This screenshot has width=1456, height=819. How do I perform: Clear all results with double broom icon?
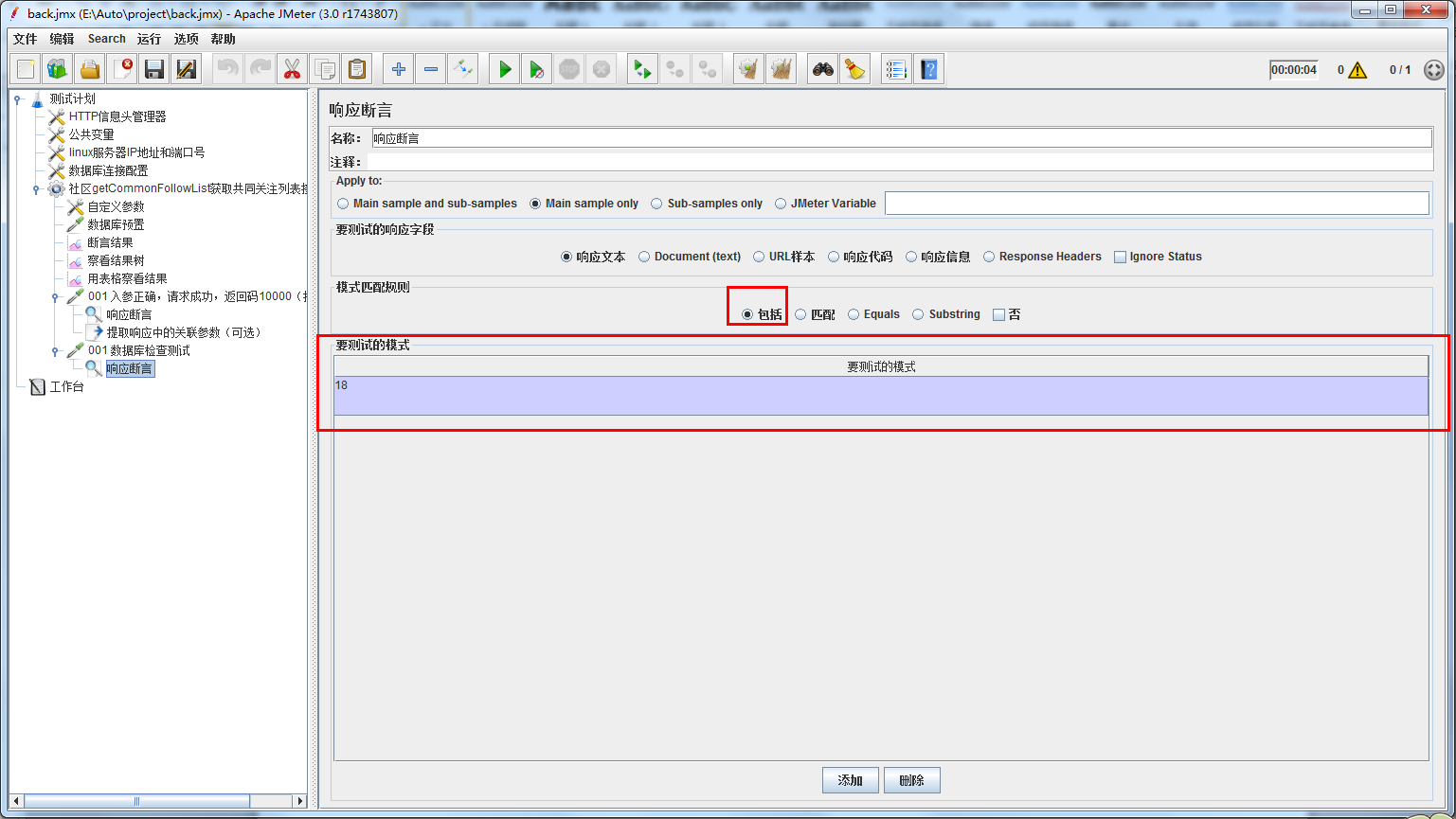click(782, 69)
